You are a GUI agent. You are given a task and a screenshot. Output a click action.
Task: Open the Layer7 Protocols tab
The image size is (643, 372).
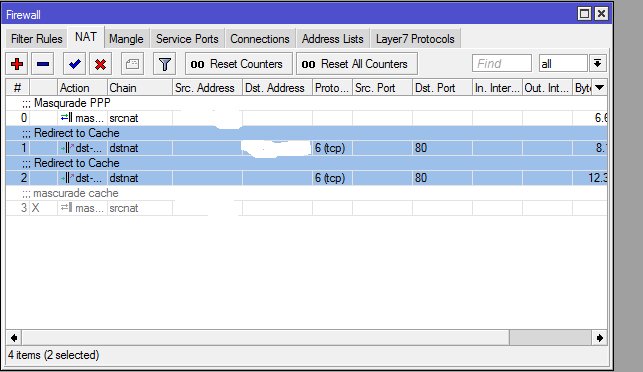[415, 39]
